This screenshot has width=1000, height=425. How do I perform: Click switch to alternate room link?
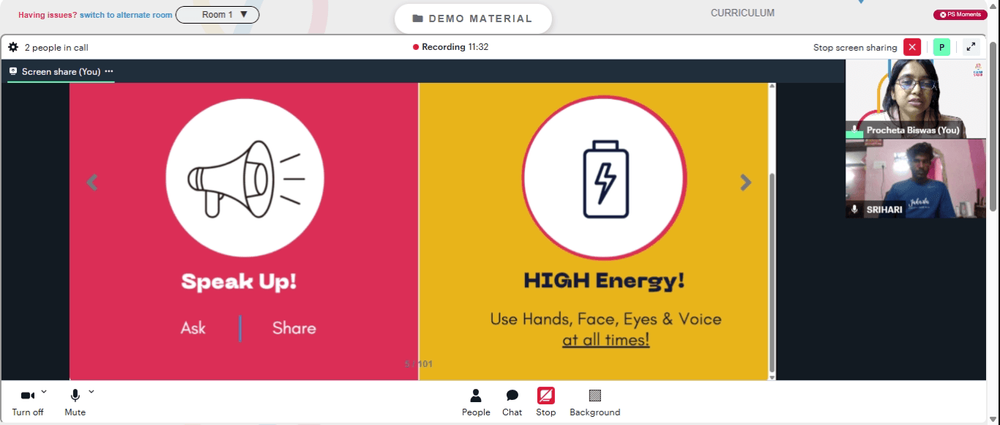click(x=126, y=15)
